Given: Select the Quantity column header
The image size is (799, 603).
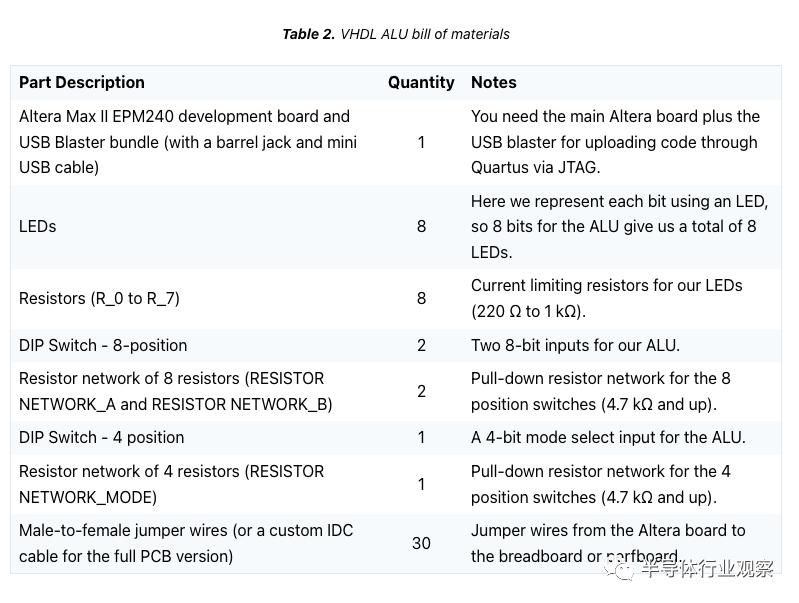Looking at the screenshot, I should click(421, 82).
